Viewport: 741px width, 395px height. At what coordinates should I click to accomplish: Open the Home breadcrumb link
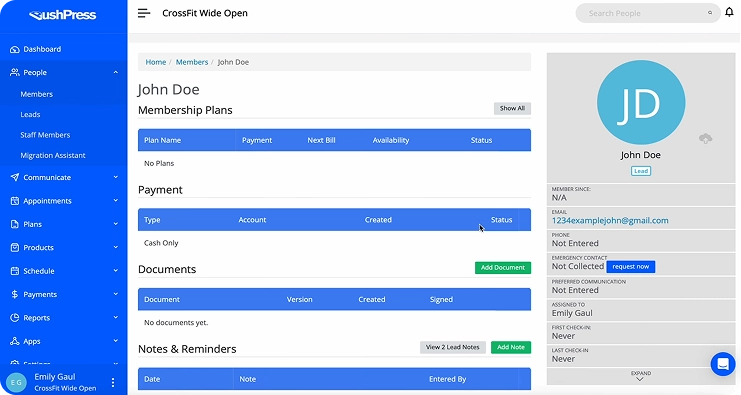click(155, 62)
